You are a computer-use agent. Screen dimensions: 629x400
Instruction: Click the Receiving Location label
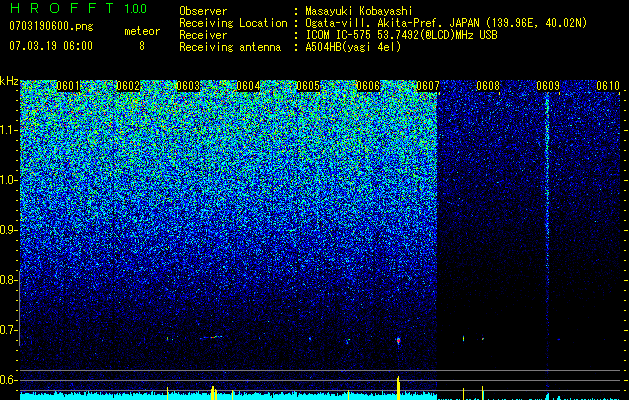233,23
